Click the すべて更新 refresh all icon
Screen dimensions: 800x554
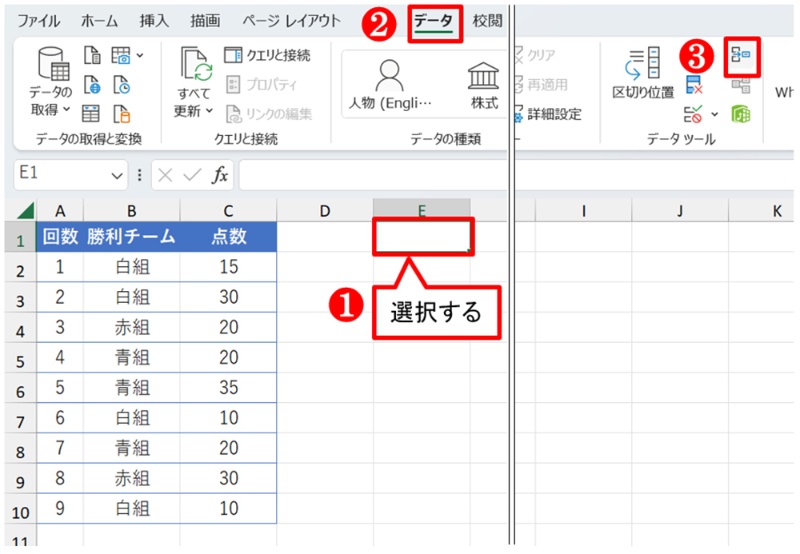pyautogui.click(x=195, y=65)
